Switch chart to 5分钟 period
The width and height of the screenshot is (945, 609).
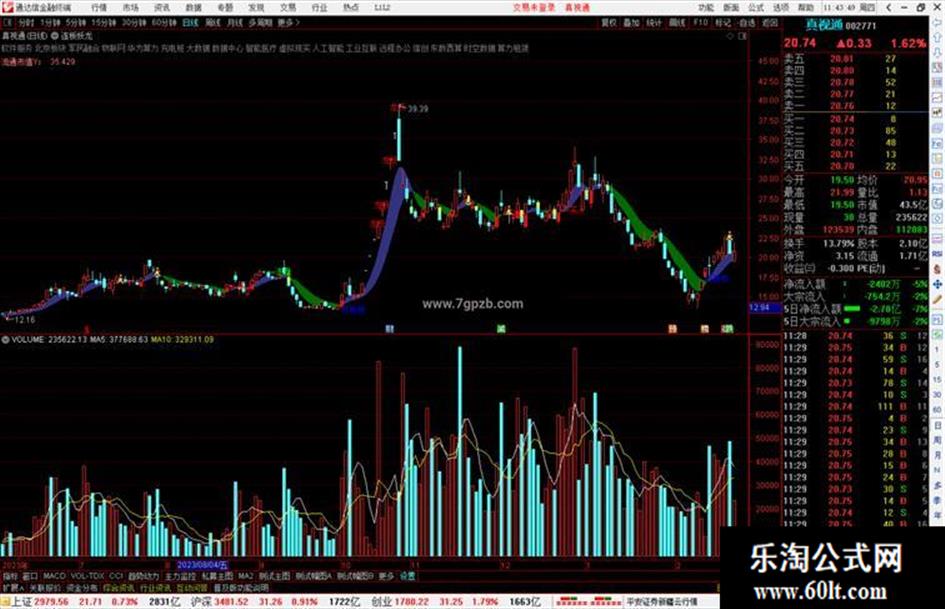pyautogui.click(x=75, y=22)
